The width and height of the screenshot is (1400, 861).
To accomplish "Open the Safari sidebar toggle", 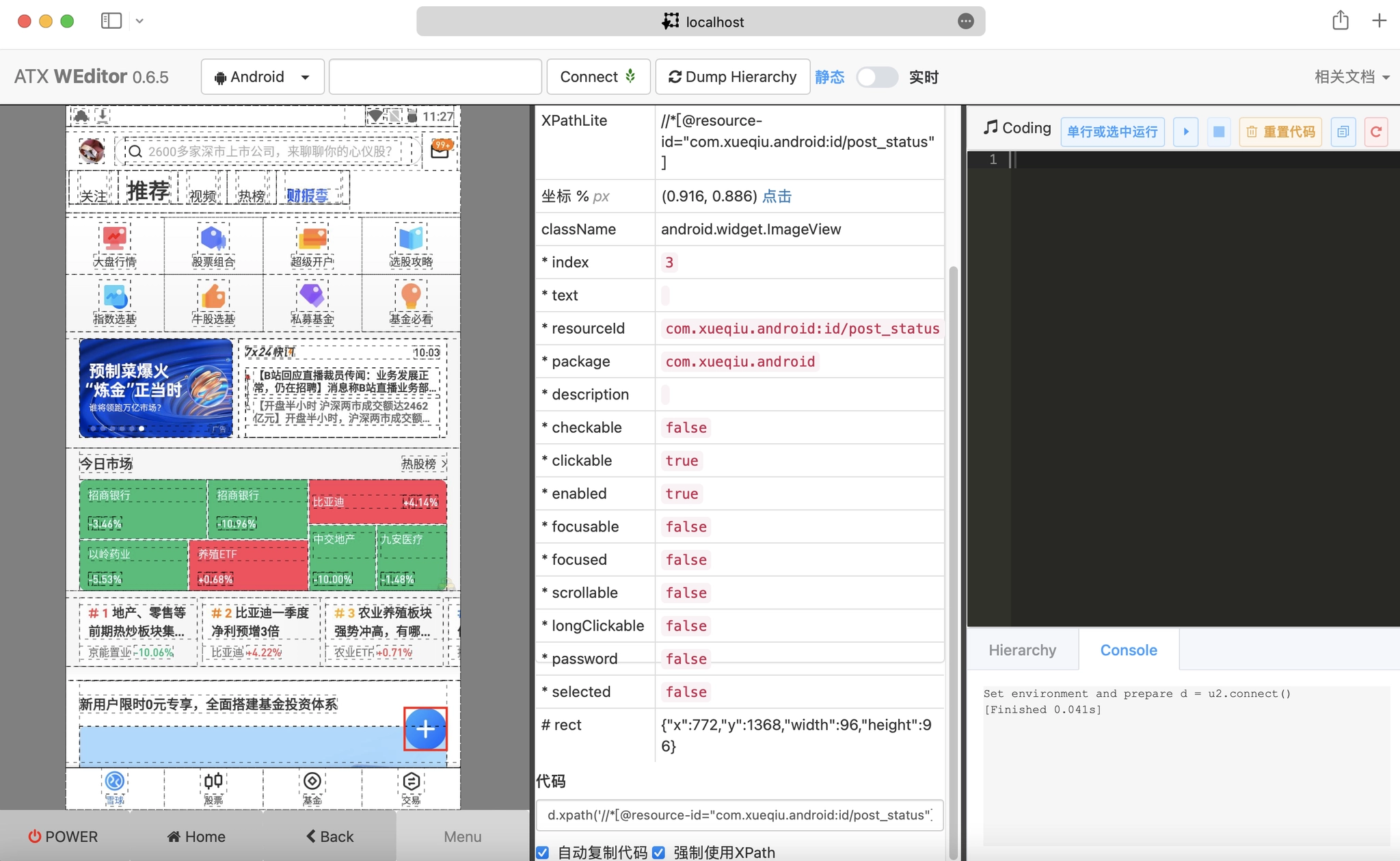I will 111,21.
